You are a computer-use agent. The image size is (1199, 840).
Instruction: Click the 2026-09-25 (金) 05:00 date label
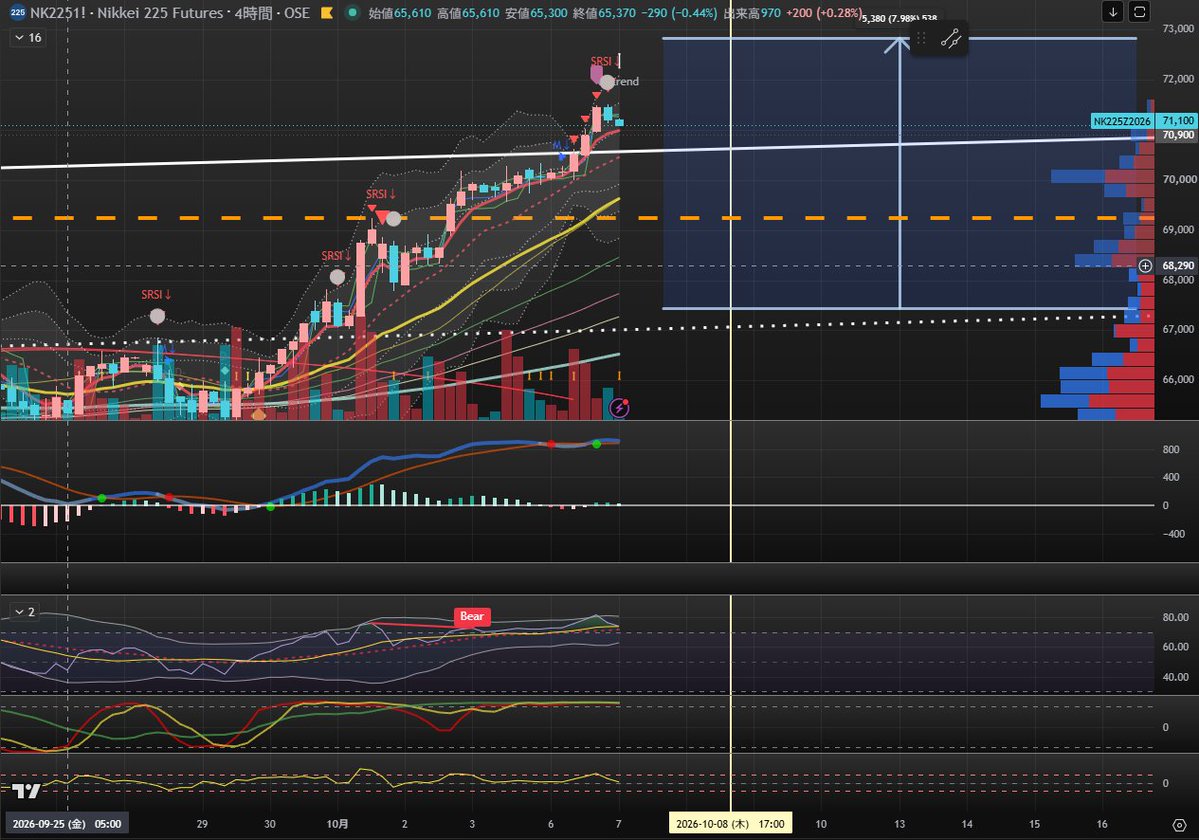(67, 824)
